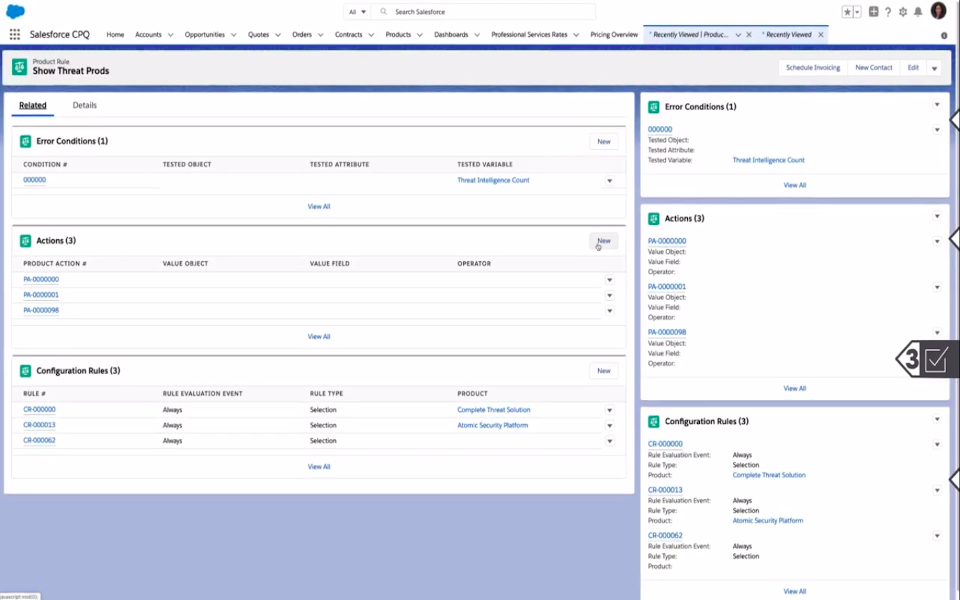Screen dimensions: 960x600
Task: Open the App Launcher grid icon
Action: [15, 35]
